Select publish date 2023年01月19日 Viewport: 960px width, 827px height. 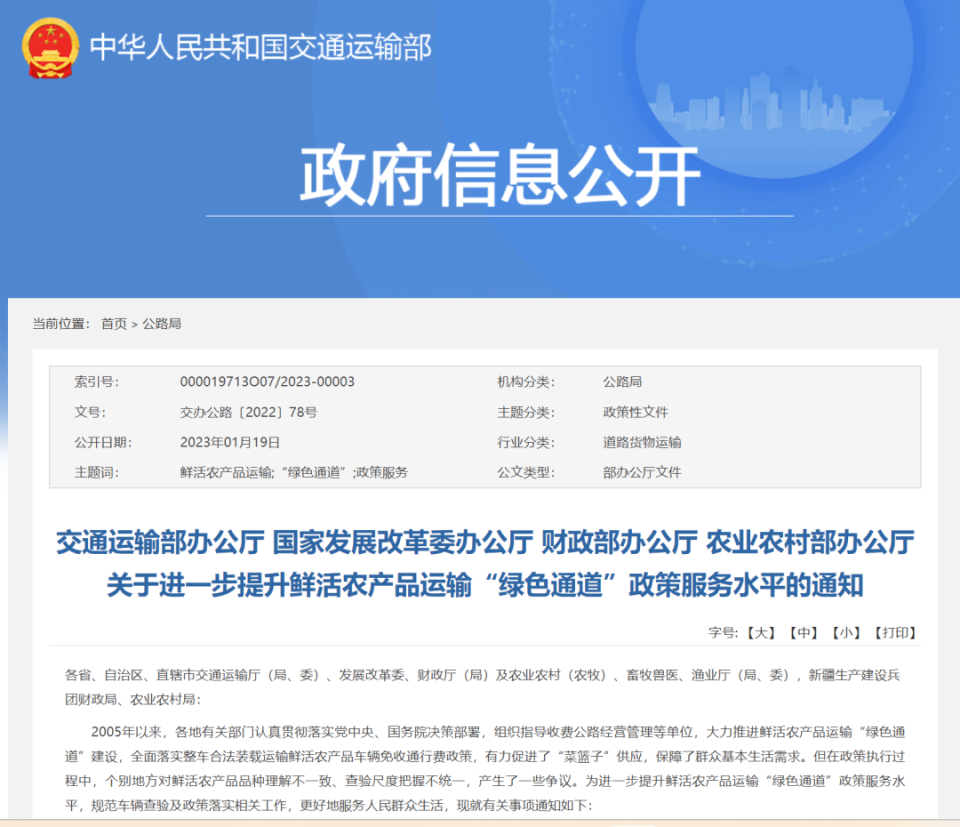tap(230, 442)
